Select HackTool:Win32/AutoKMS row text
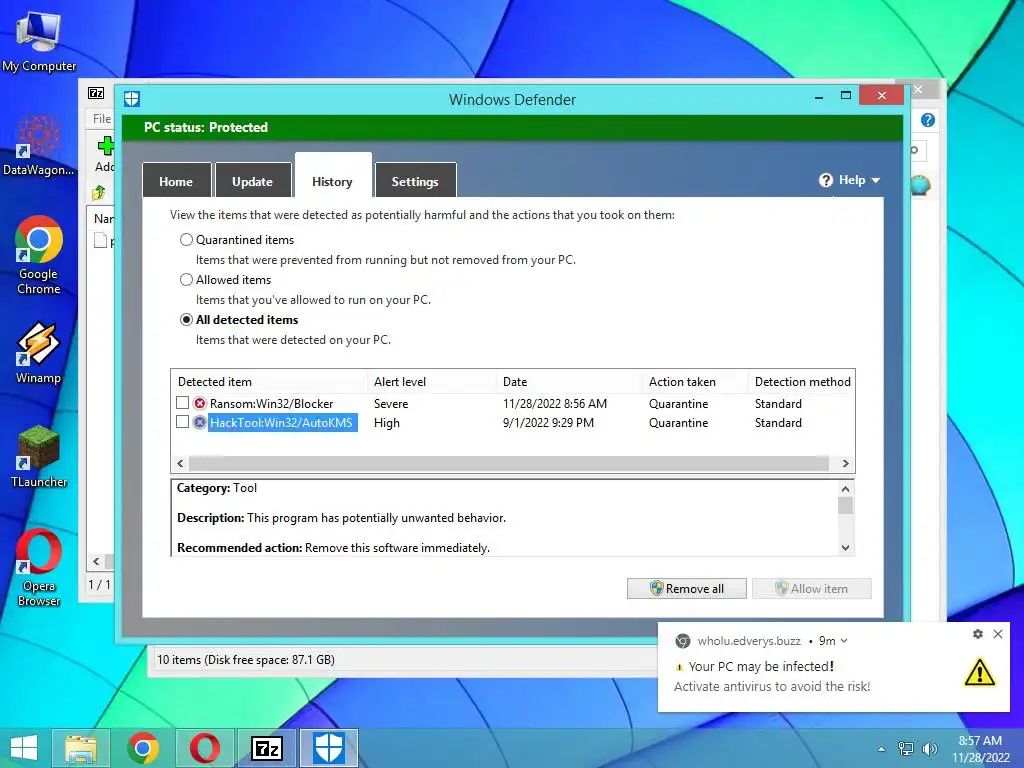The width and height of the screenshot is (1024, 768). [x=281, y=423]
